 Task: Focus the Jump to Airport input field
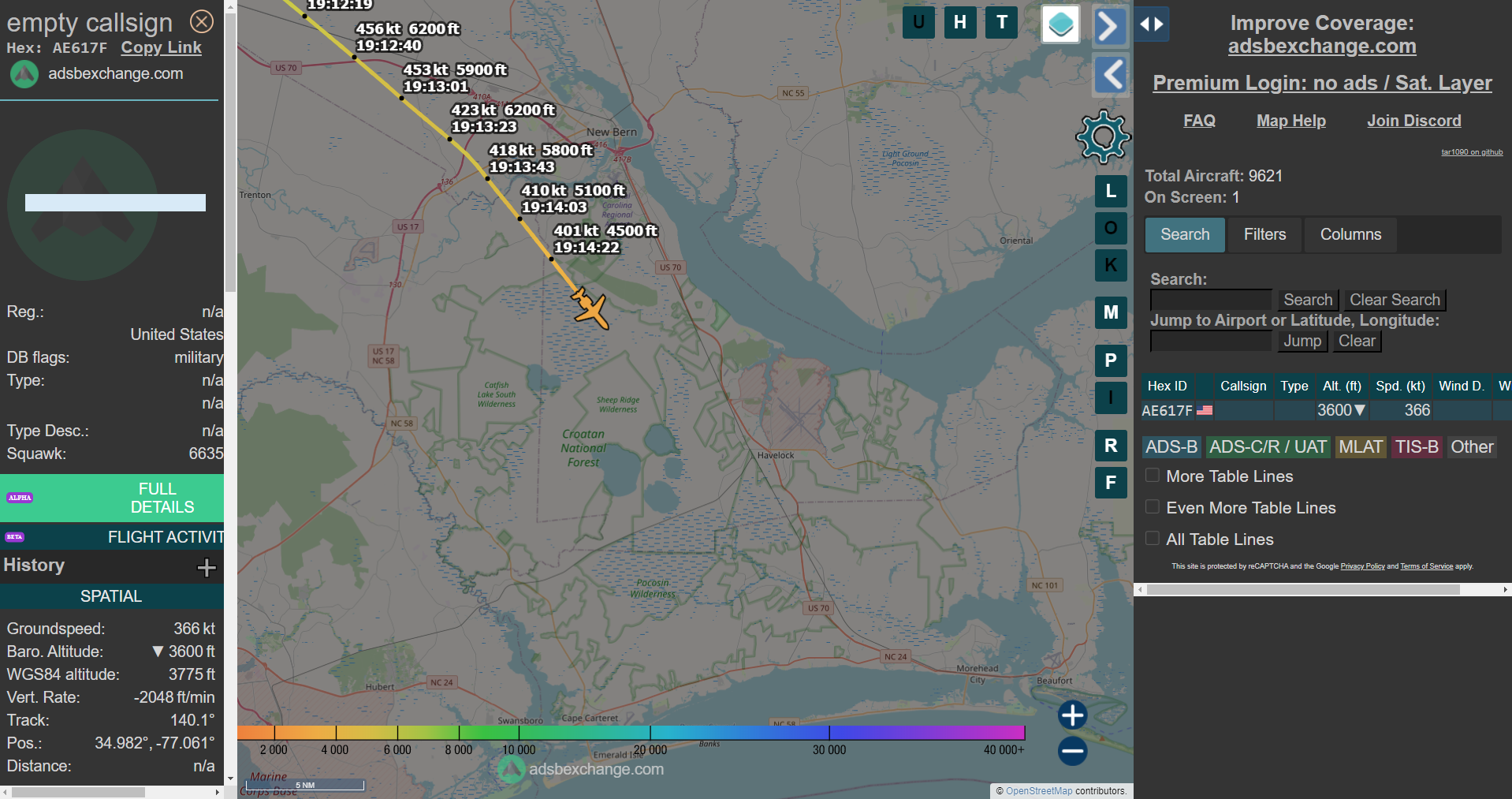[x=1211, y=341]
